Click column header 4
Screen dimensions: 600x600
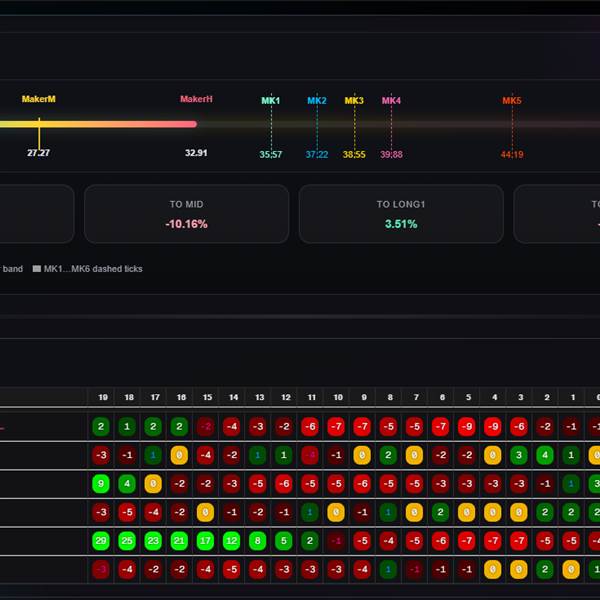[494, 397]
